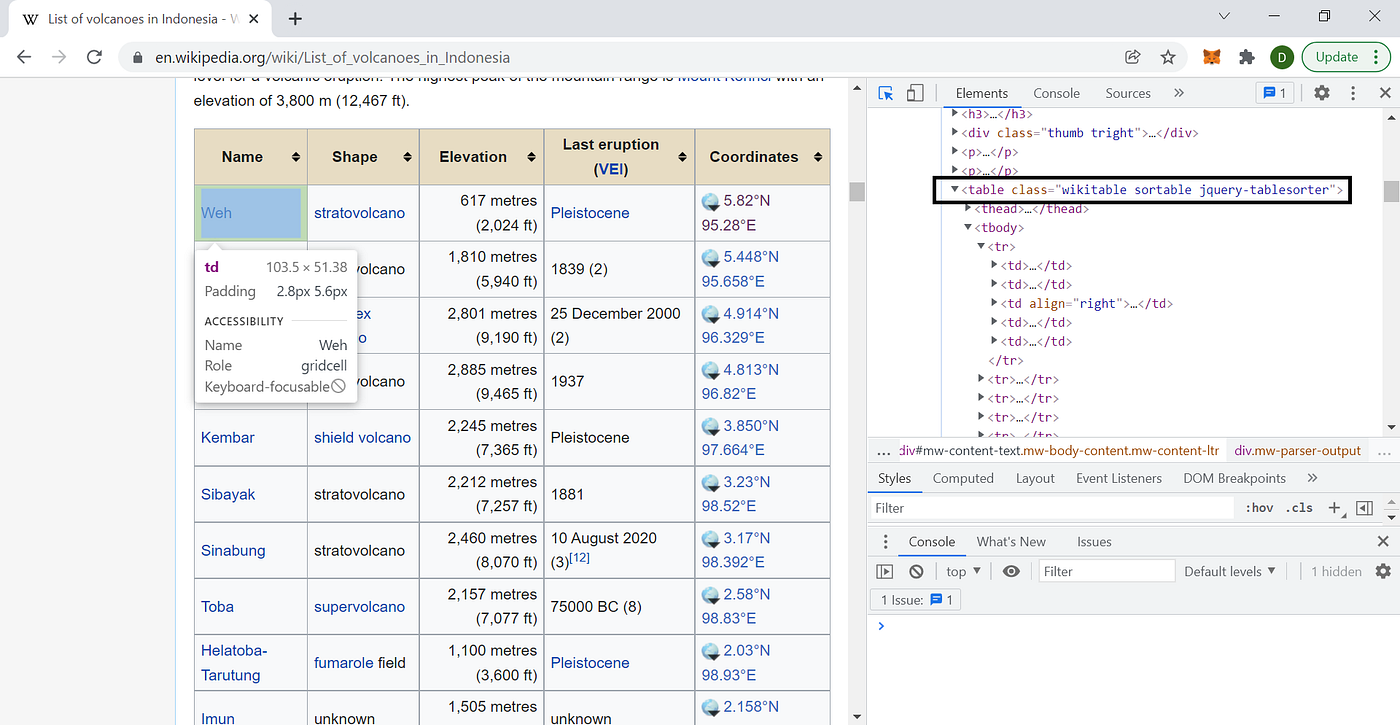Open the MetaMask extension
The image size is (1400, 725).
tap(1211, 57)
